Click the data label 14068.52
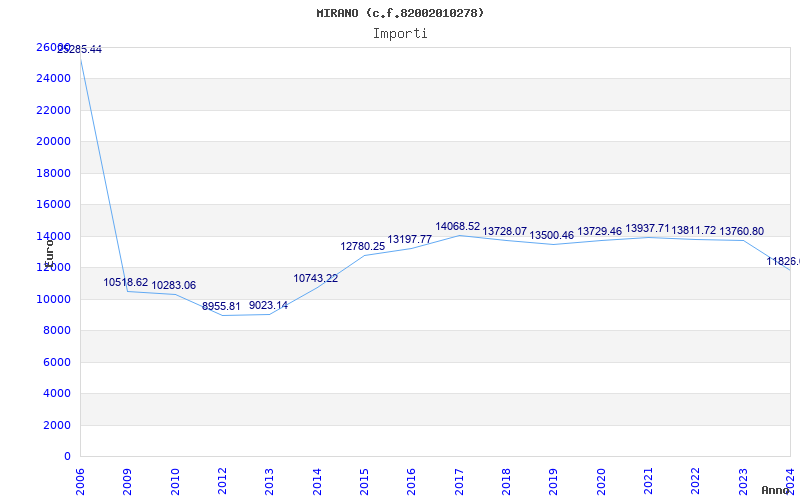Image resolution: width=800 pixels, height=500 pixels. click(x=458, y=226)
